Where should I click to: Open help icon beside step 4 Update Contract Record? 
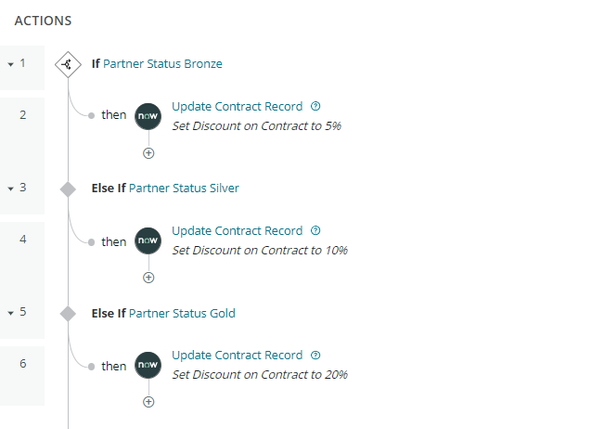point(316,230)
